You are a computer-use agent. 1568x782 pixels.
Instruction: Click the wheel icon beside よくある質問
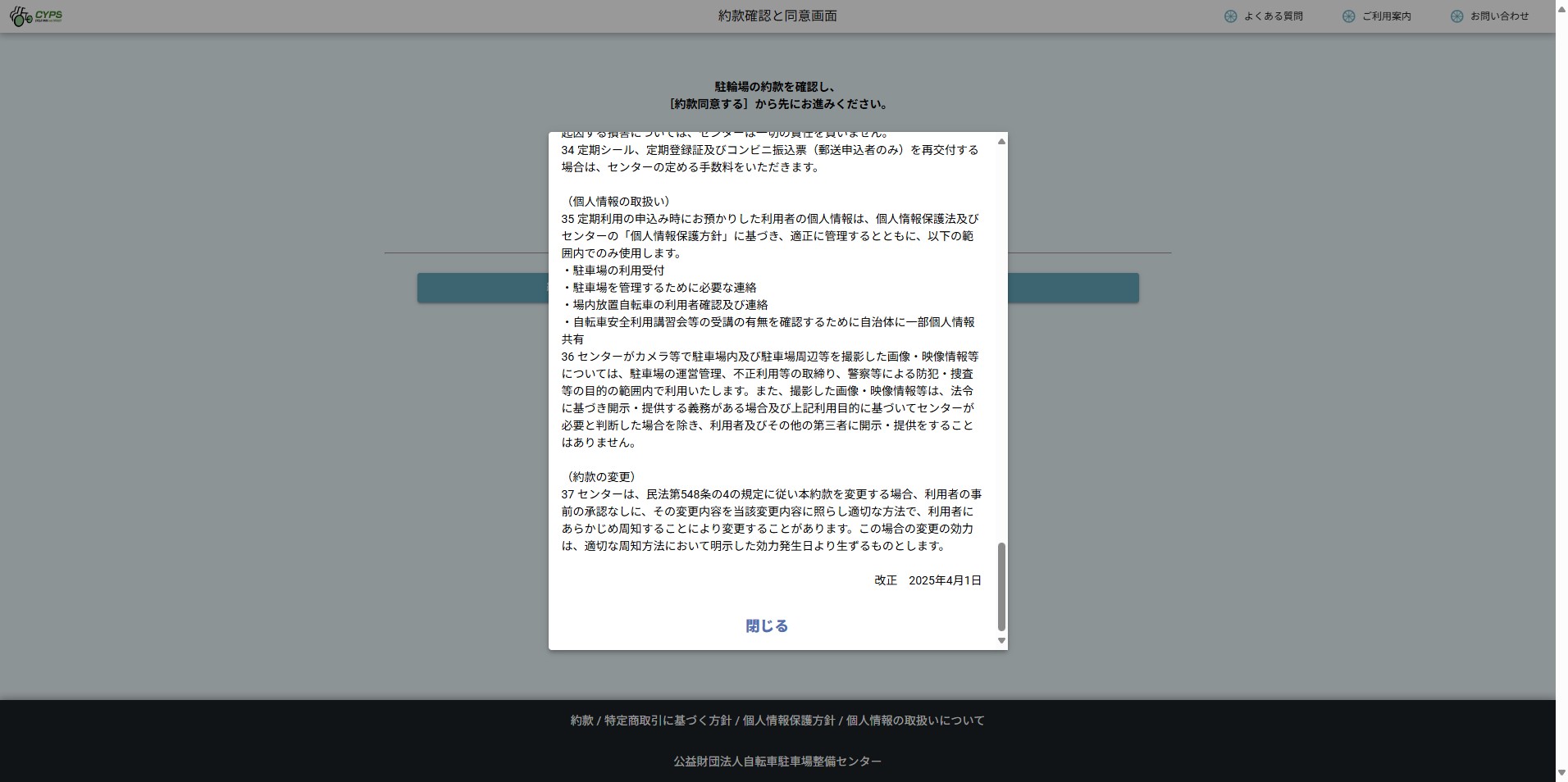pos(1230,16)
